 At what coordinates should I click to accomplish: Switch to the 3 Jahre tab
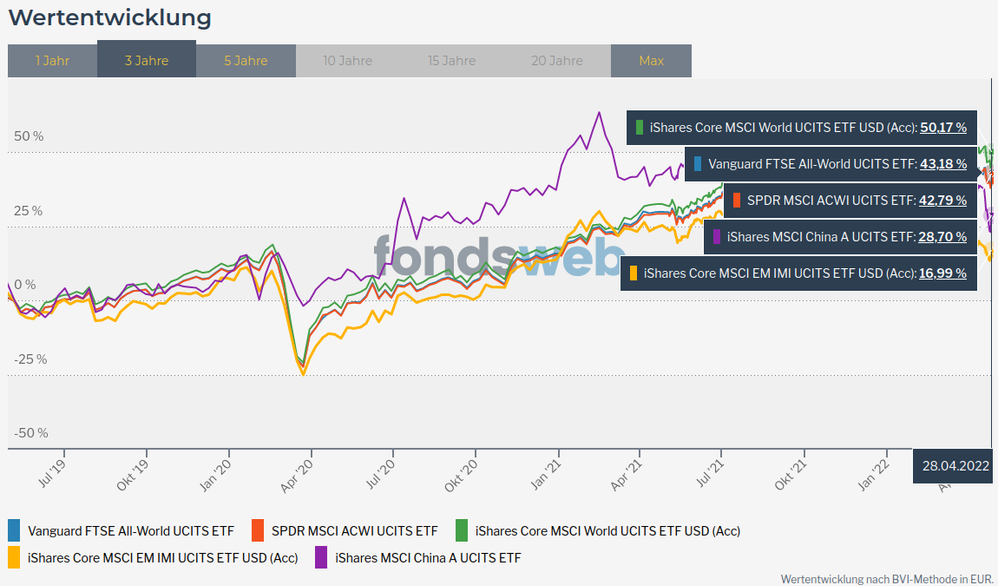(x=146, y=61)
